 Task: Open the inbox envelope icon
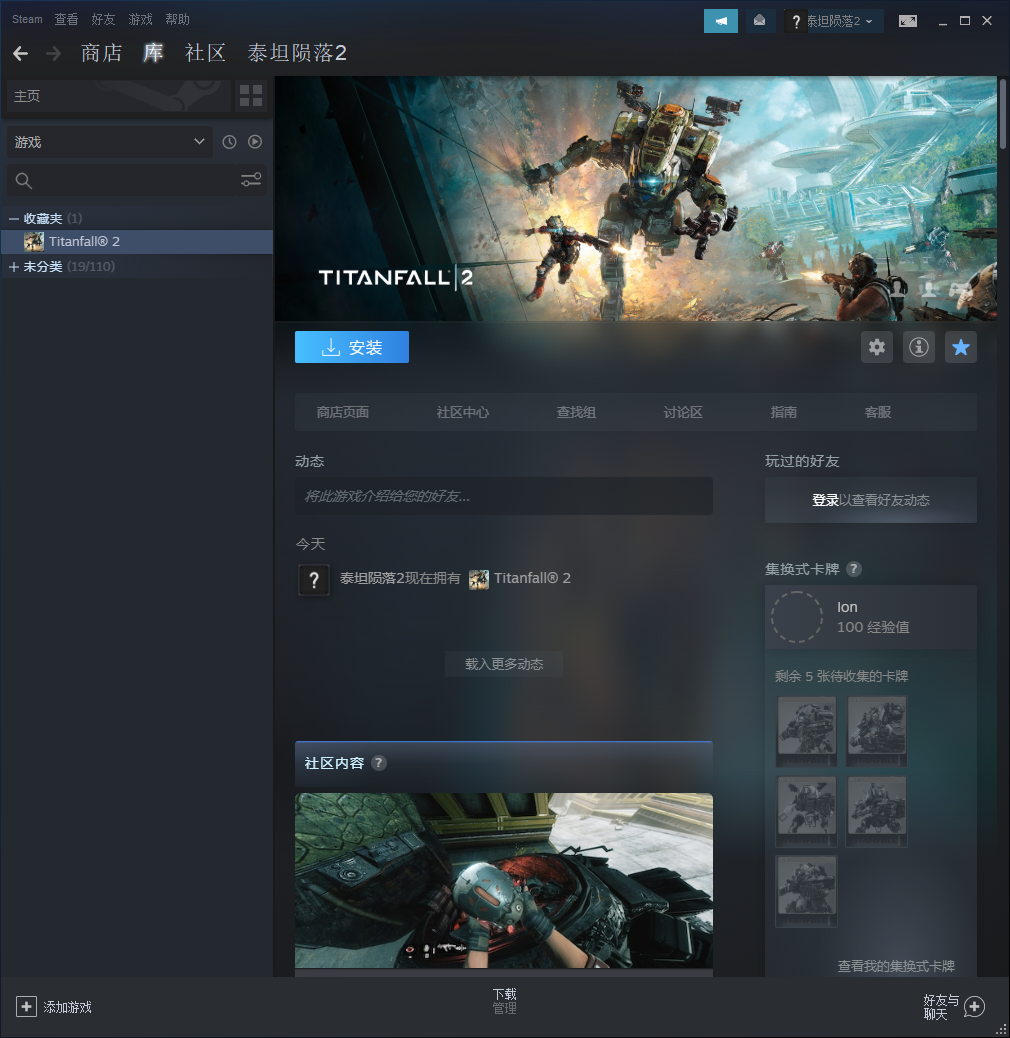point(760,21)
